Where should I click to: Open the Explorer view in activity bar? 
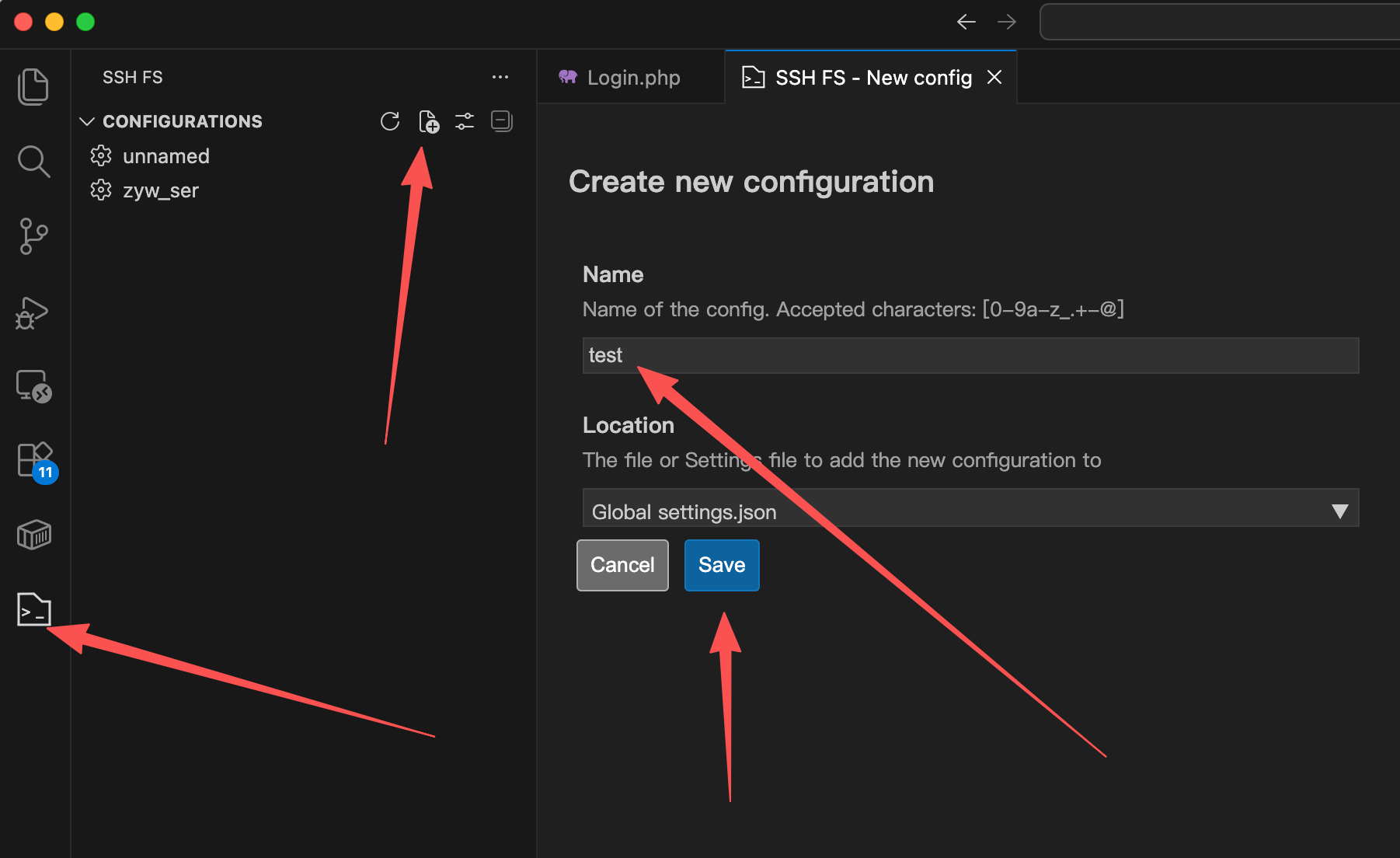[33, 86]
